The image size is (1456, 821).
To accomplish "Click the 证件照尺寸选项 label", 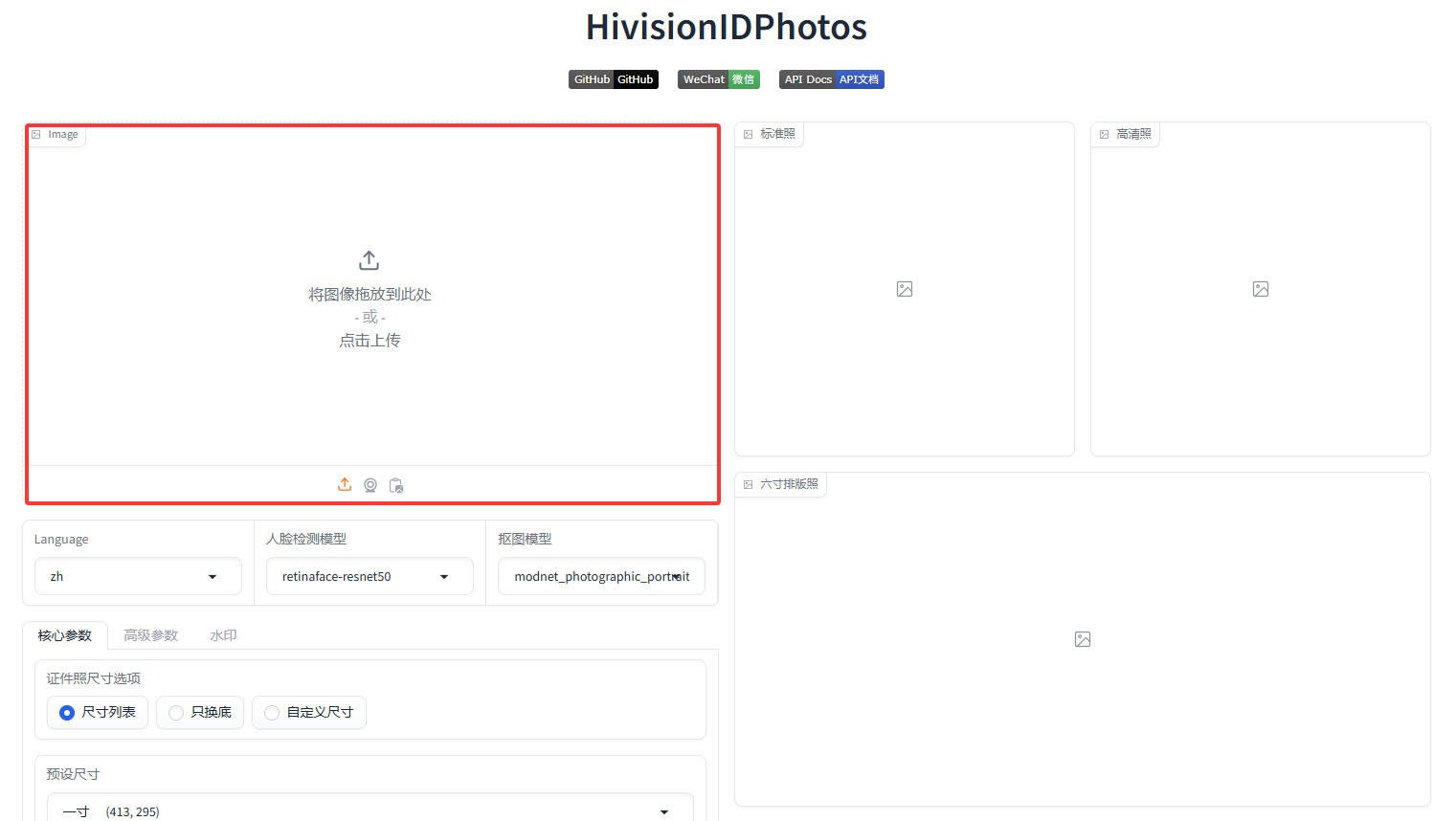I will point(94,678).
